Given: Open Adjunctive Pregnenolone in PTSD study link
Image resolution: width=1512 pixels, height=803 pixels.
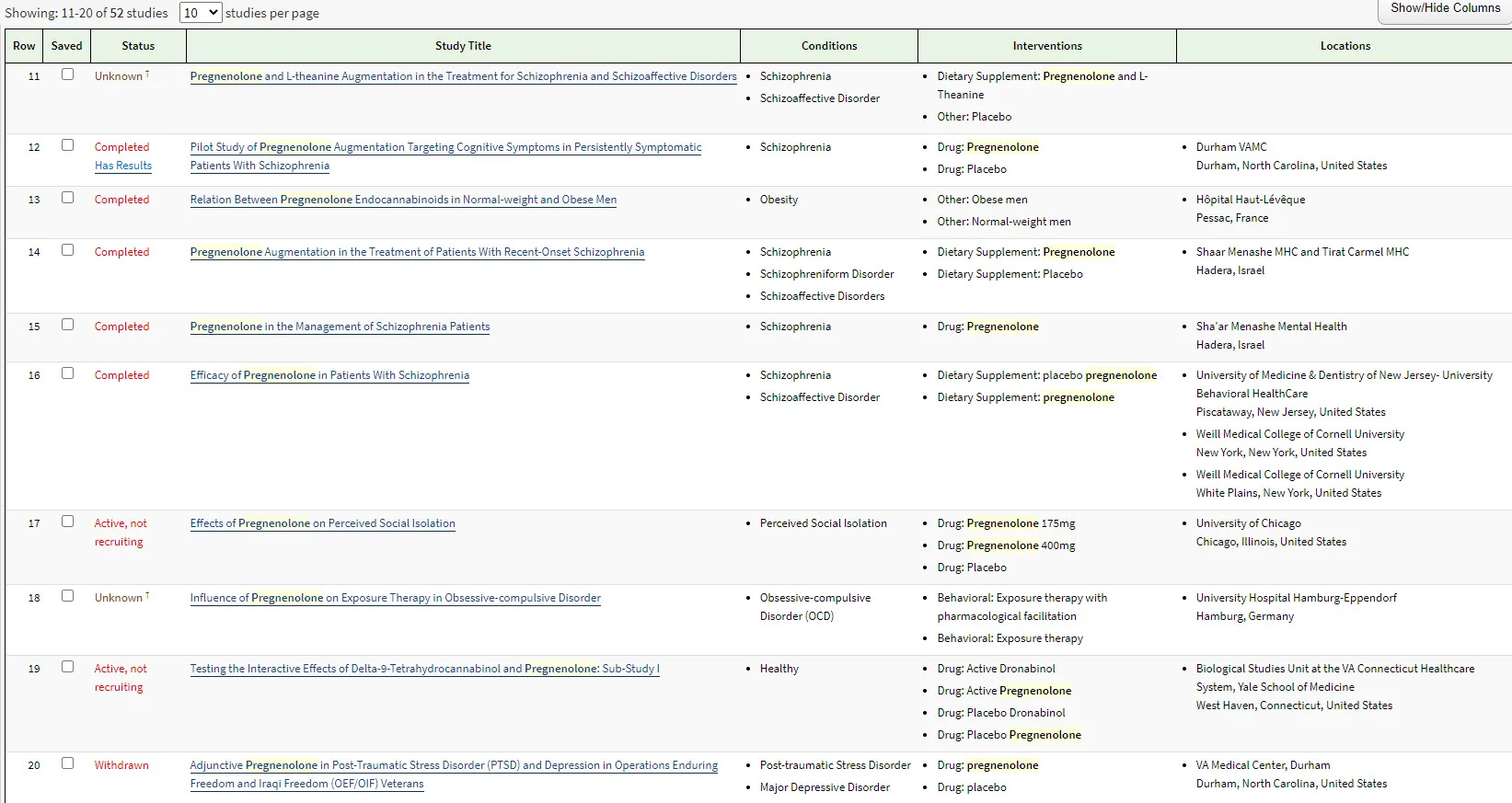Looking at the screenshot, I should point(454,774).
